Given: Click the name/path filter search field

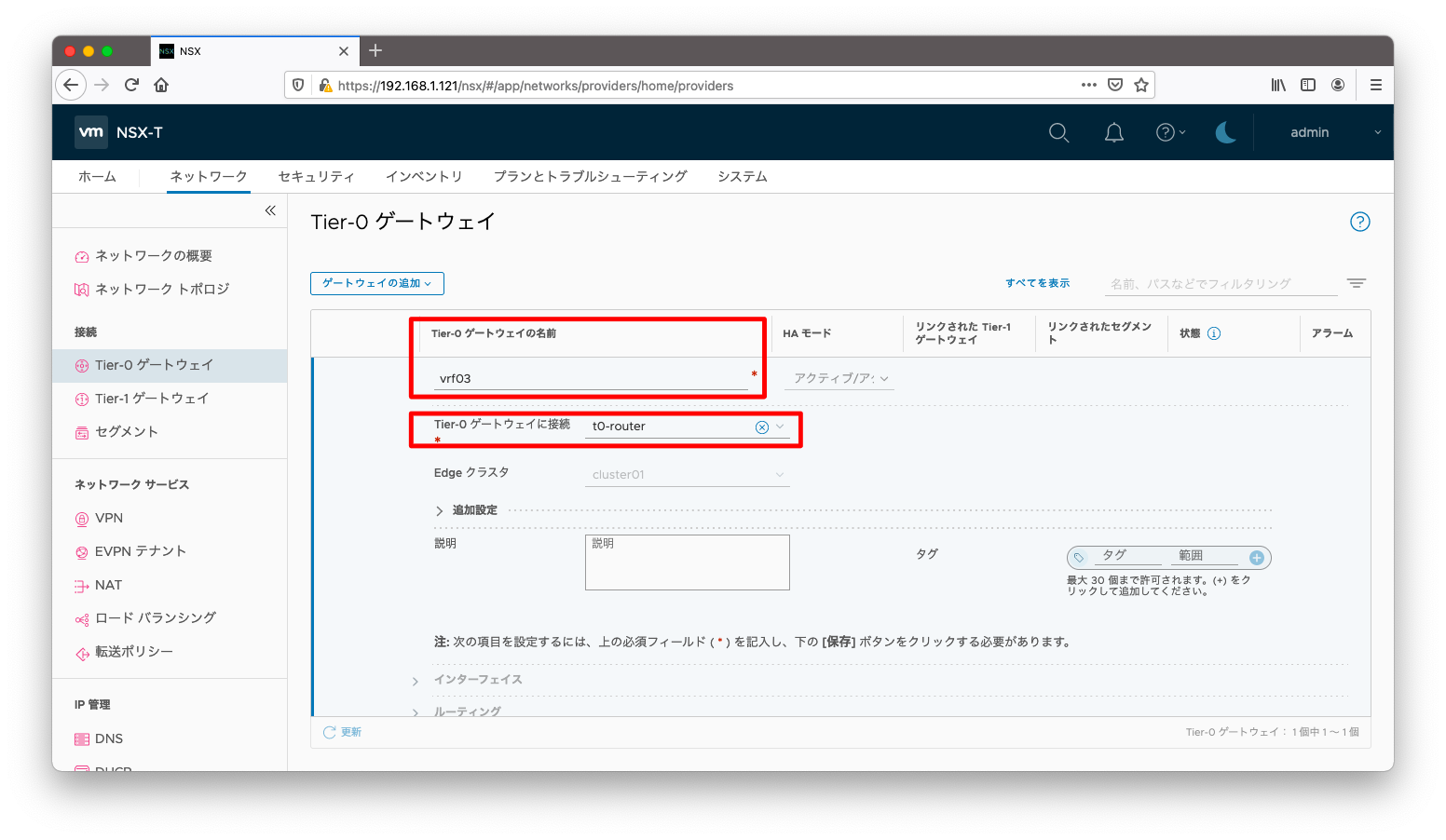Looking at the screenshot, I should pyautogui.click(x=1221, y=284).
